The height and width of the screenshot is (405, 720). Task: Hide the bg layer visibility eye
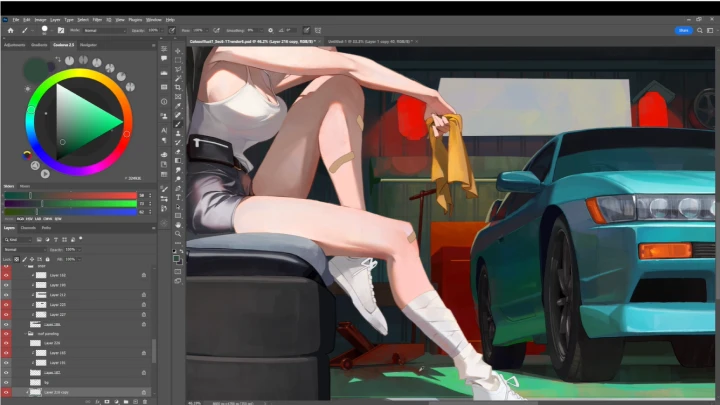6,382
